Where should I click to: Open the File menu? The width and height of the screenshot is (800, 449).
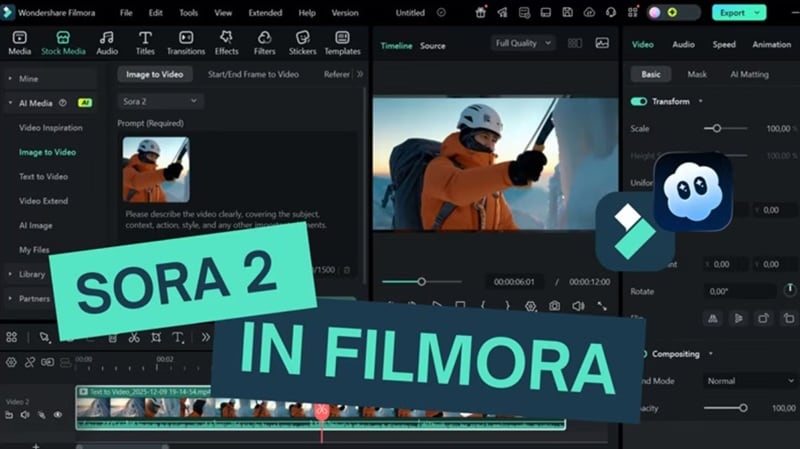coord(126,13)
